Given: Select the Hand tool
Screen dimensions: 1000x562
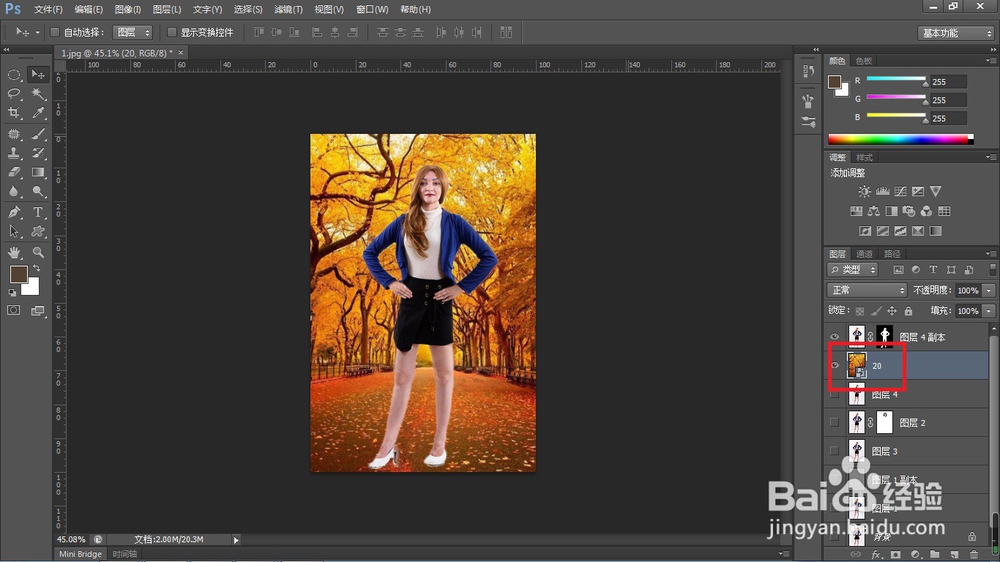Looking at the screenshot, I should click(14, 253).
